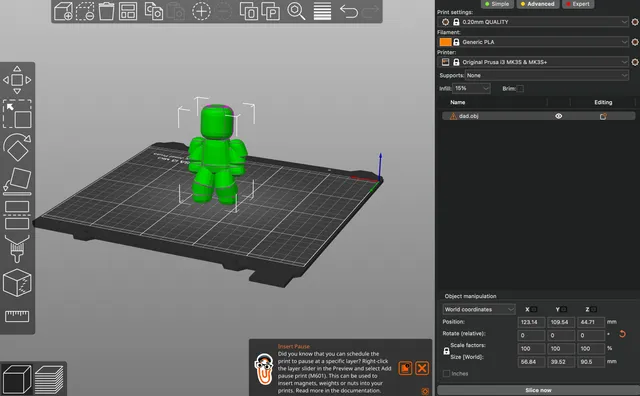
Task: Toggle visibility eye for dad.obj
Action: [x=558, y=116]
